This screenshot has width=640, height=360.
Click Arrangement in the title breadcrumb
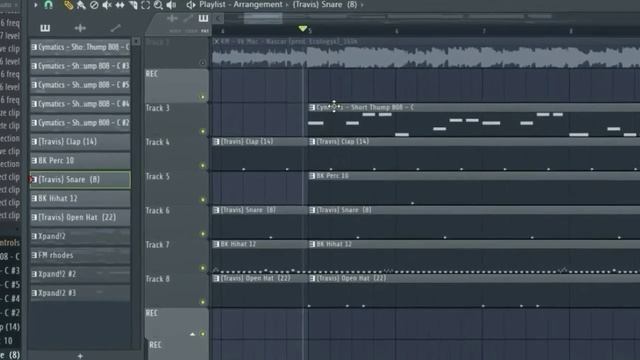[258, 5]
